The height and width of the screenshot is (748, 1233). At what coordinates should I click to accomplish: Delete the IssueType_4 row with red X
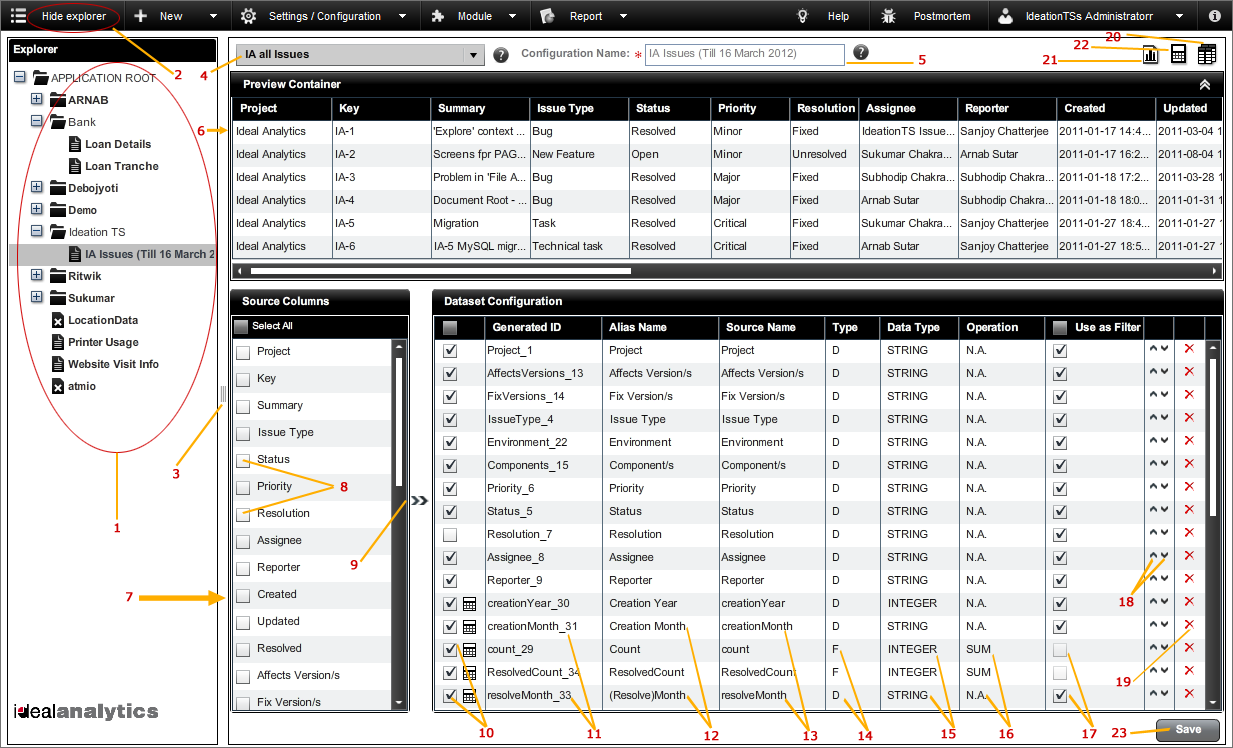tap(1189, 418)
